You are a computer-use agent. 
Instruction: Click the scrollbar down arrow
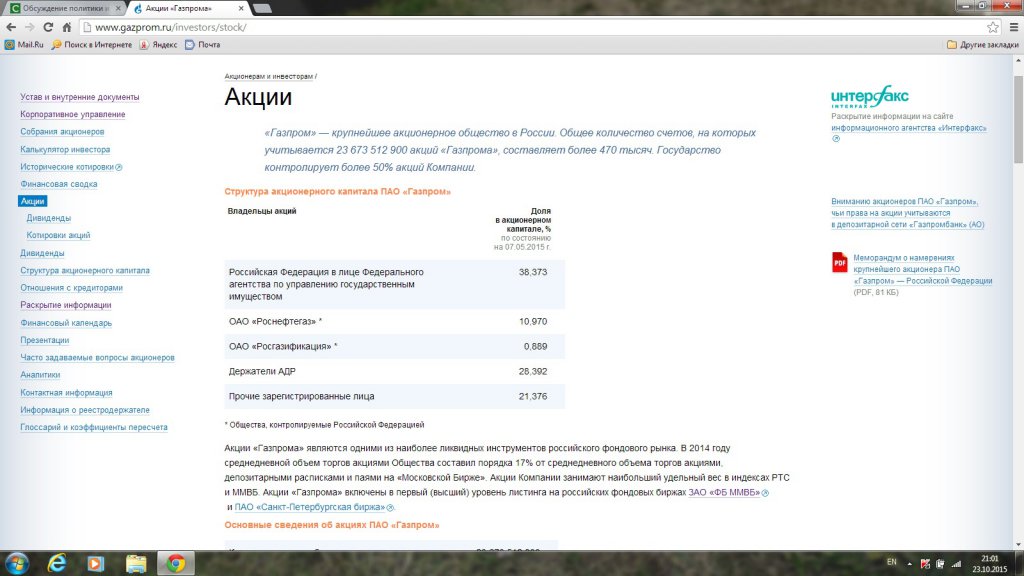(1018, 545)
